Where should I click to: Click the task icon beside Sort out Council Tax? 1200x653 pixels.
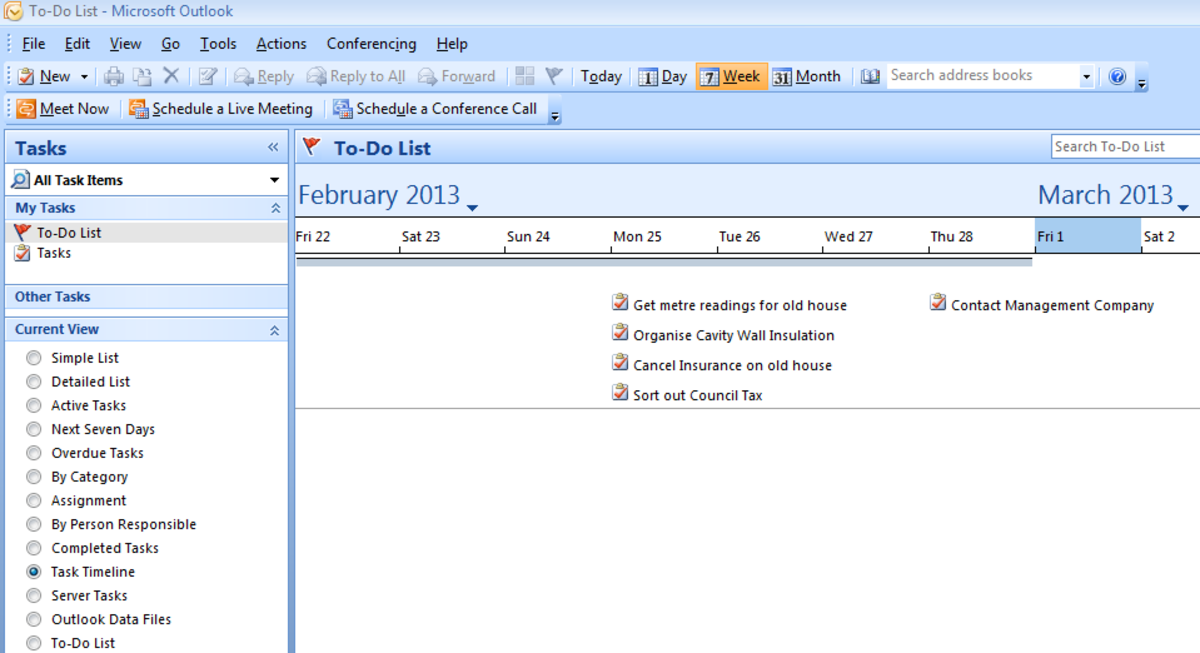click(620, 392)
